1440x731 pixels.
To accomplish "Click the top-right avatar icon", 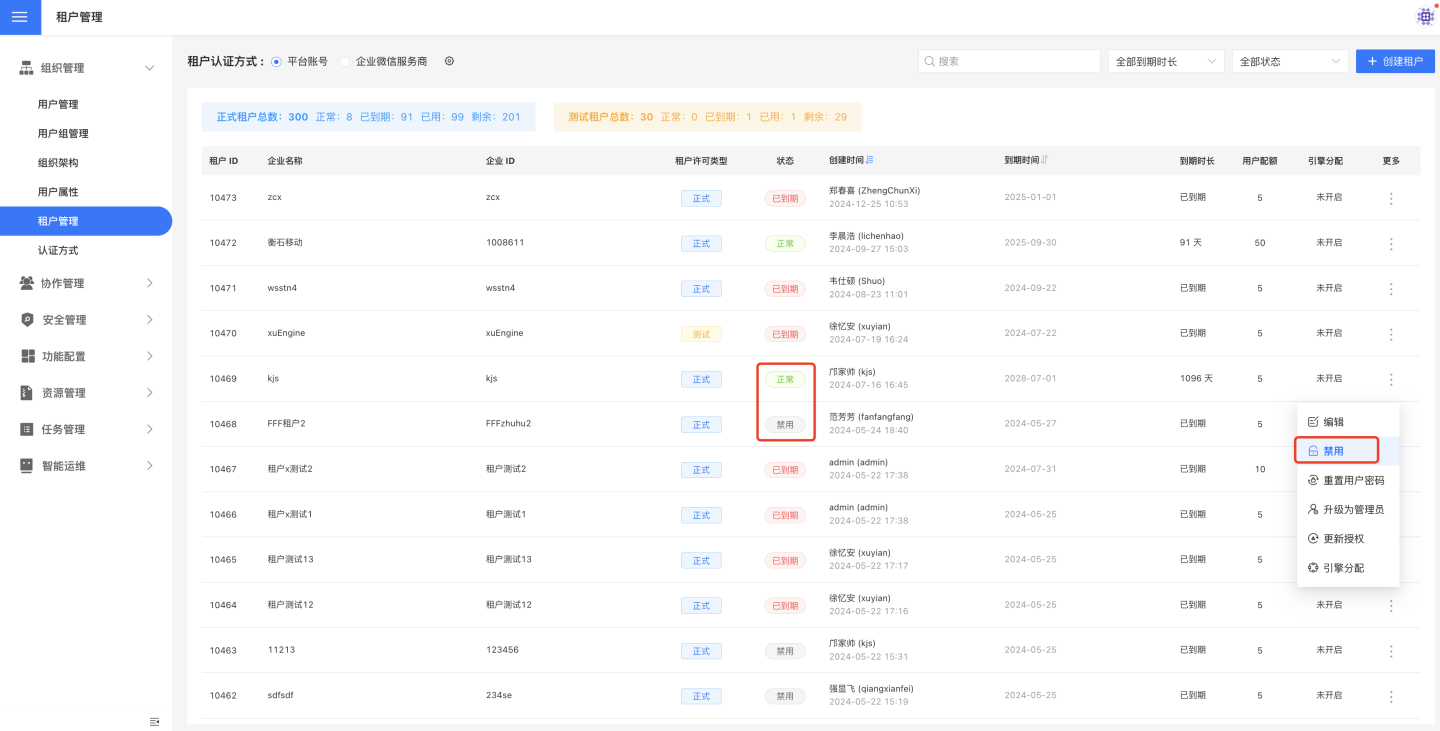I will pos(1425,17).
